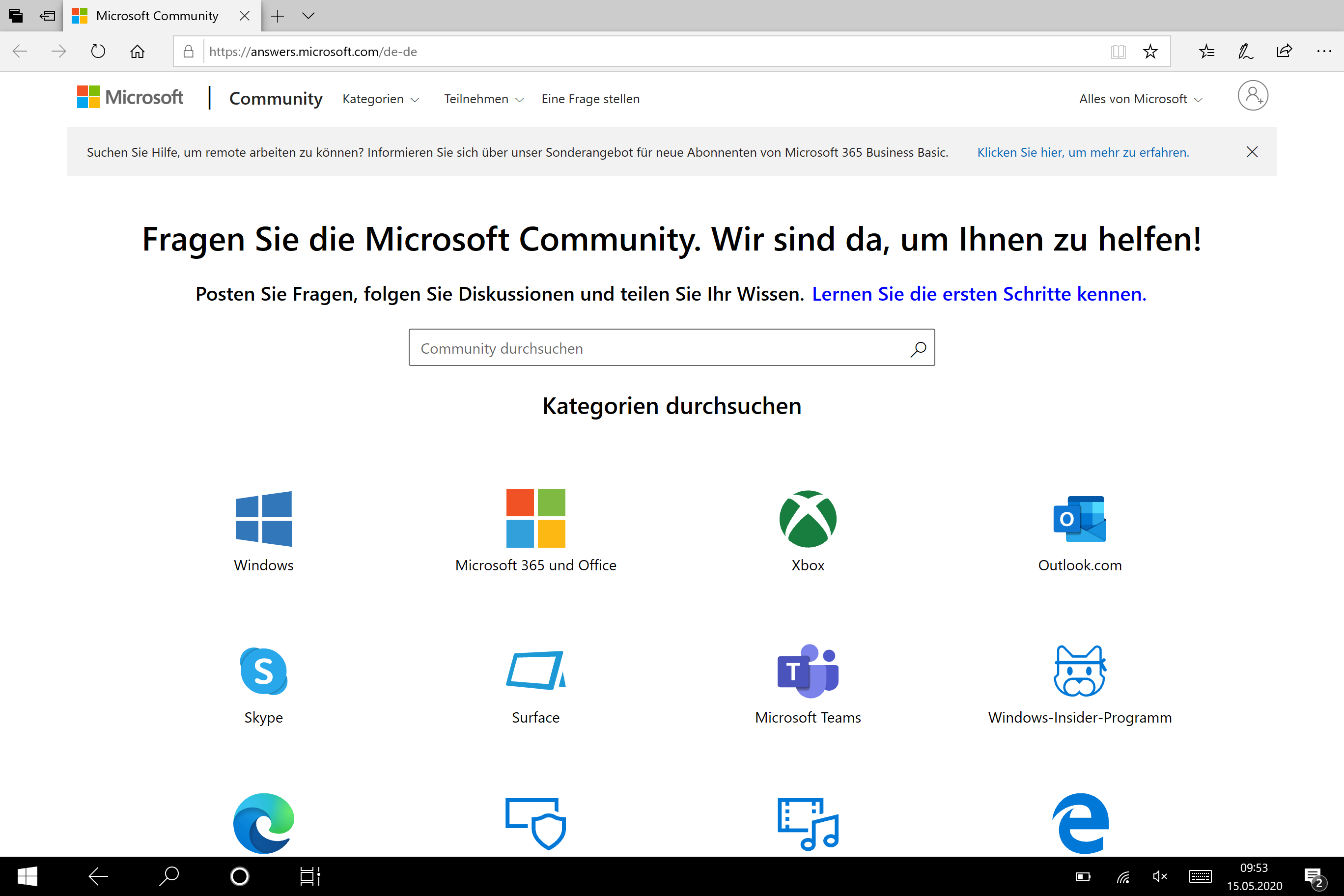
Task: Open Task View on taskbar
Action: tap(310, 876)
